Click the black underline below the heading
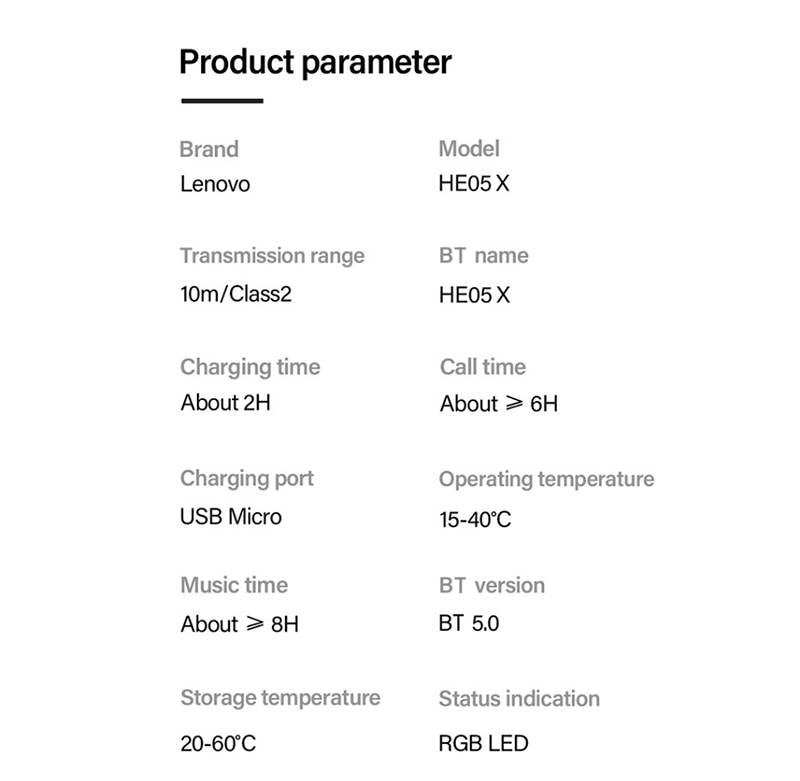800x781 pixels. click(x=222, y=101)
